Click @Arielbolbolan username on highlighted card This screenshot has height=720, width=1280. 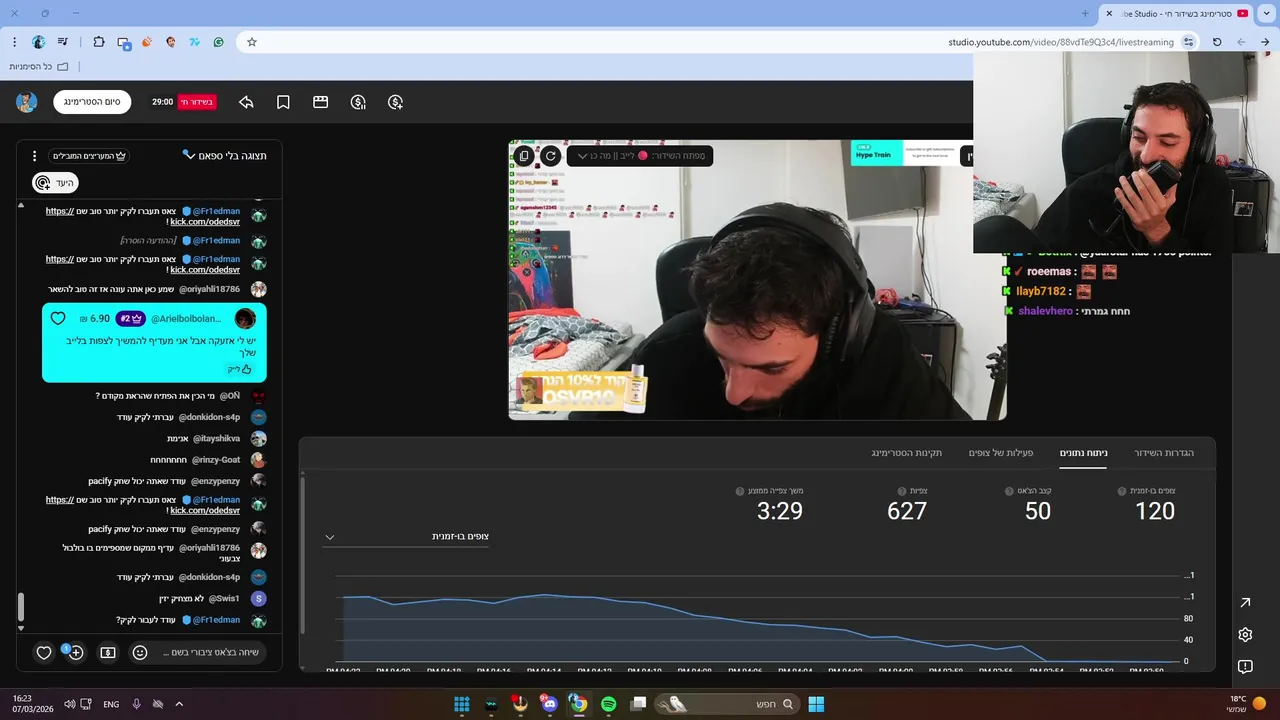click(186, 319)
